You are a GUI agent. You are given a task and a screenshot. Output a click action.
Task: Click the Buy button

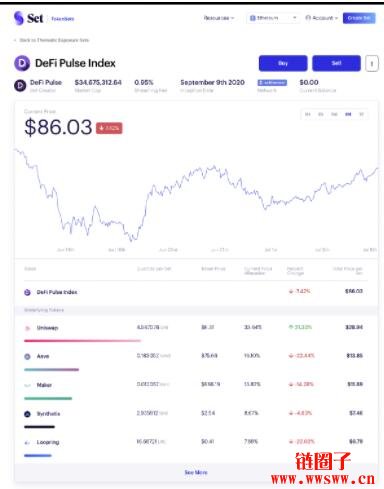click(x=283, y=63)
